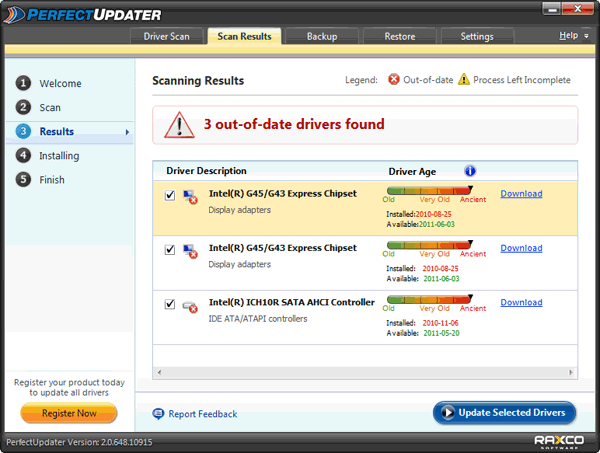Click the step 5 number circle beside Finish

coord(23,179)
